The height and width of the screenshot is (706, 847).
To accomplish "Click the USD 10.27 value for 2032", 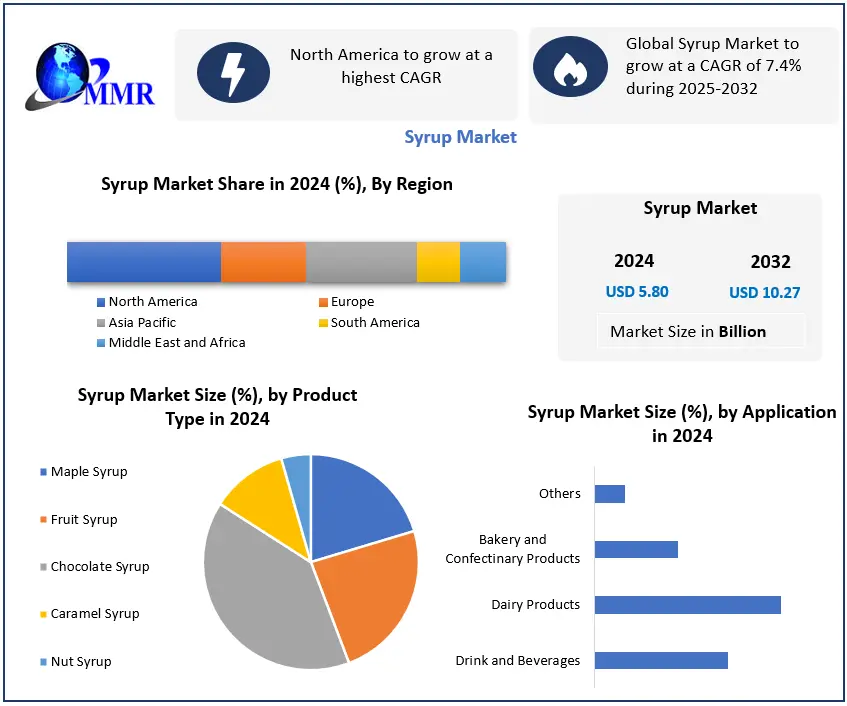I will [764, 293].
